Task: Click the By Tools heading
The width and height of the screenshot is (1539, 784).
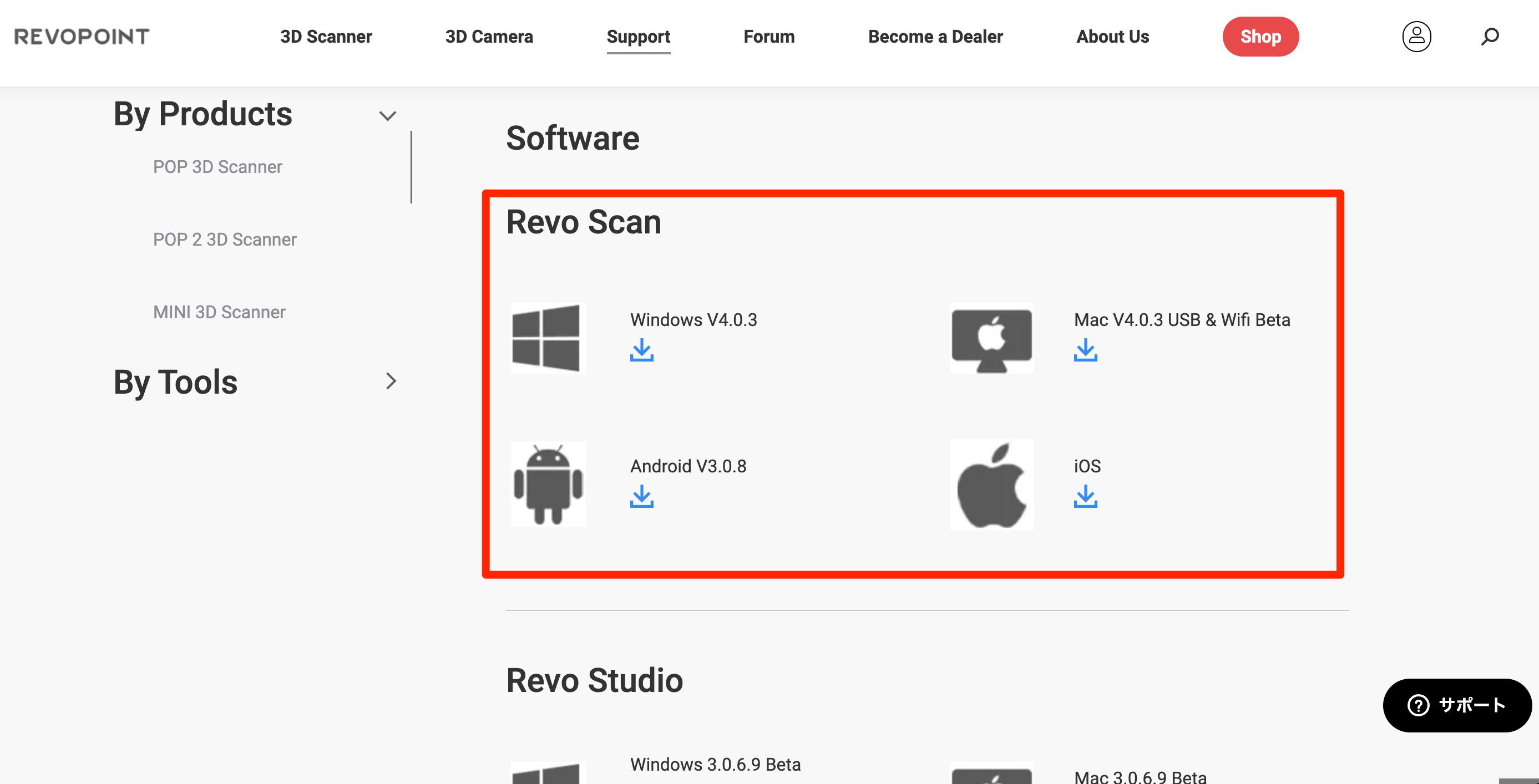Action: [175, 381]
